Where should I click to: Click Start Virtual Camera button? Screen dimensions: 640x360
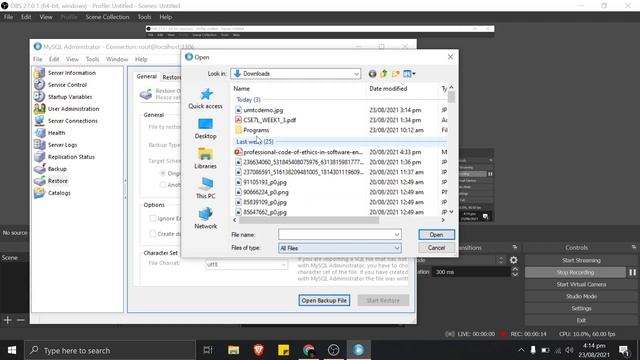point(581,284)
